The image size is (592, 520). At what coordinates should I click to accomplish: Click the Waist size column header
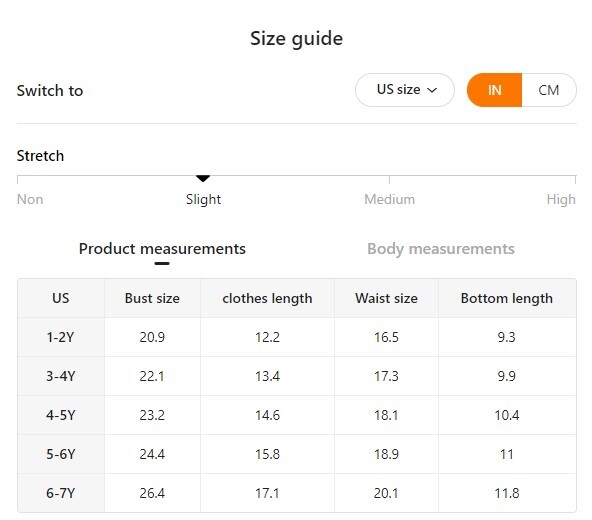pyautogui.click(x=386, y=298)
